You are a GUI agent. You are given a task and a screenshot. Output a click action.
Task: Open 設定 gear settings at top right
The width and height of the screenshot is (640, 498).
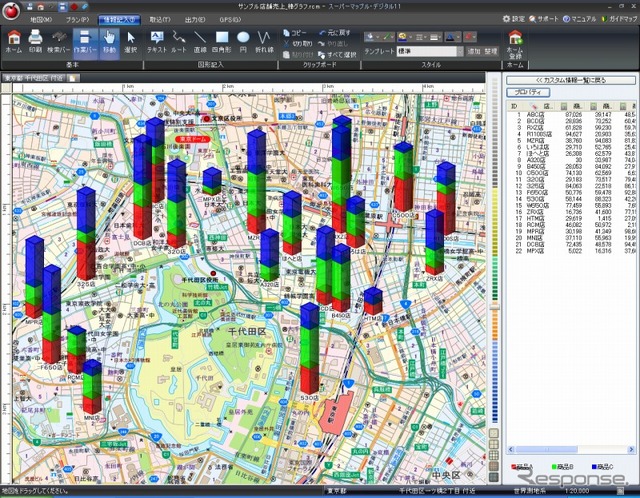[x=514, y=19]
